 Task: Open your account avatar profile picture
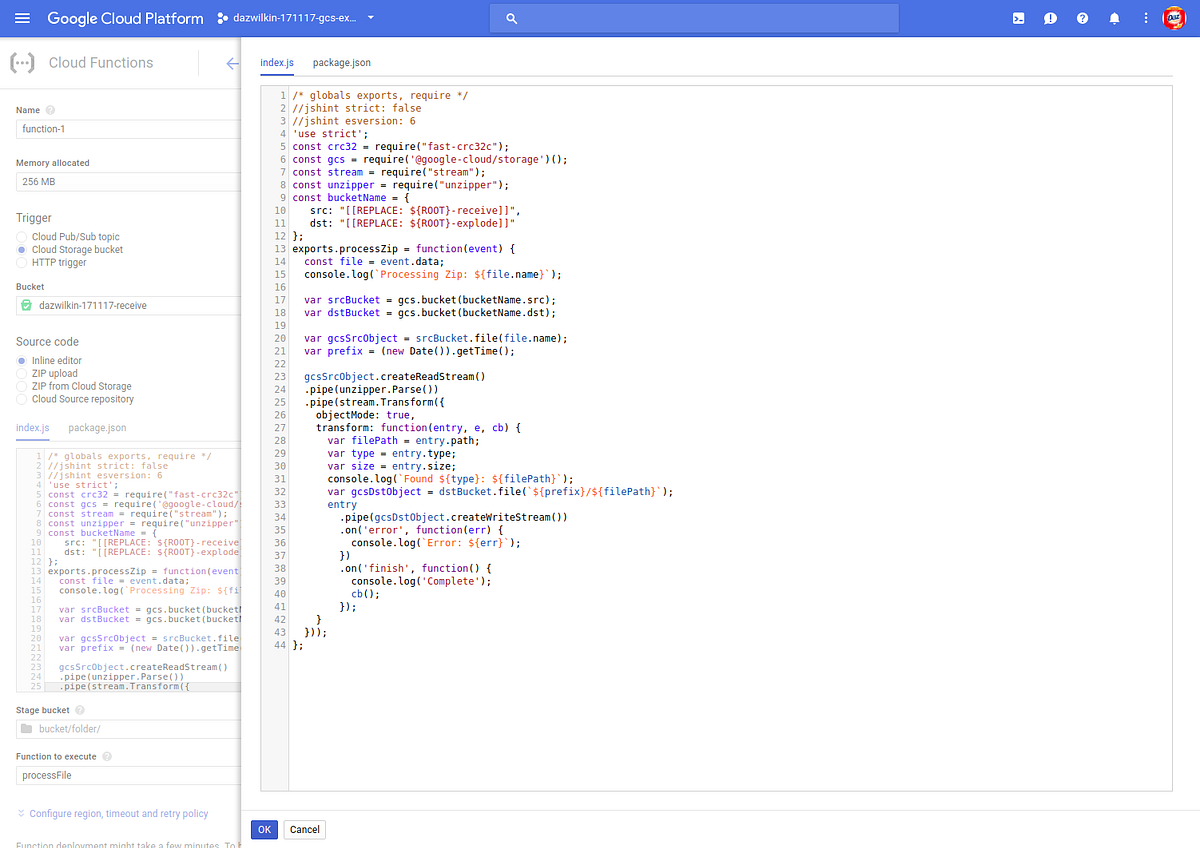[1175, 17]
